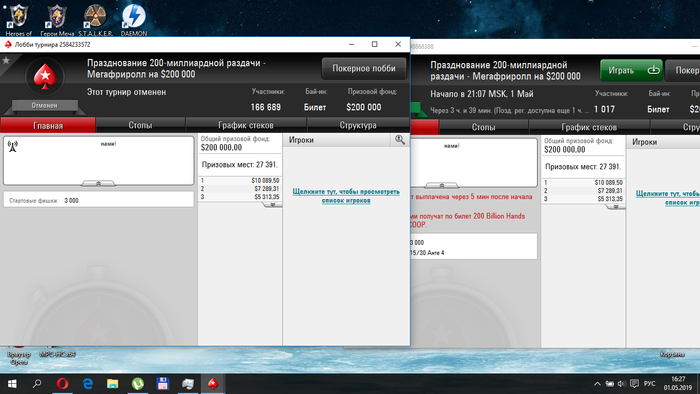Switch to PokerStars from the taskbar
Image resolution: width=700 pixels, height=394 pixels.
(x=212, y=383)
